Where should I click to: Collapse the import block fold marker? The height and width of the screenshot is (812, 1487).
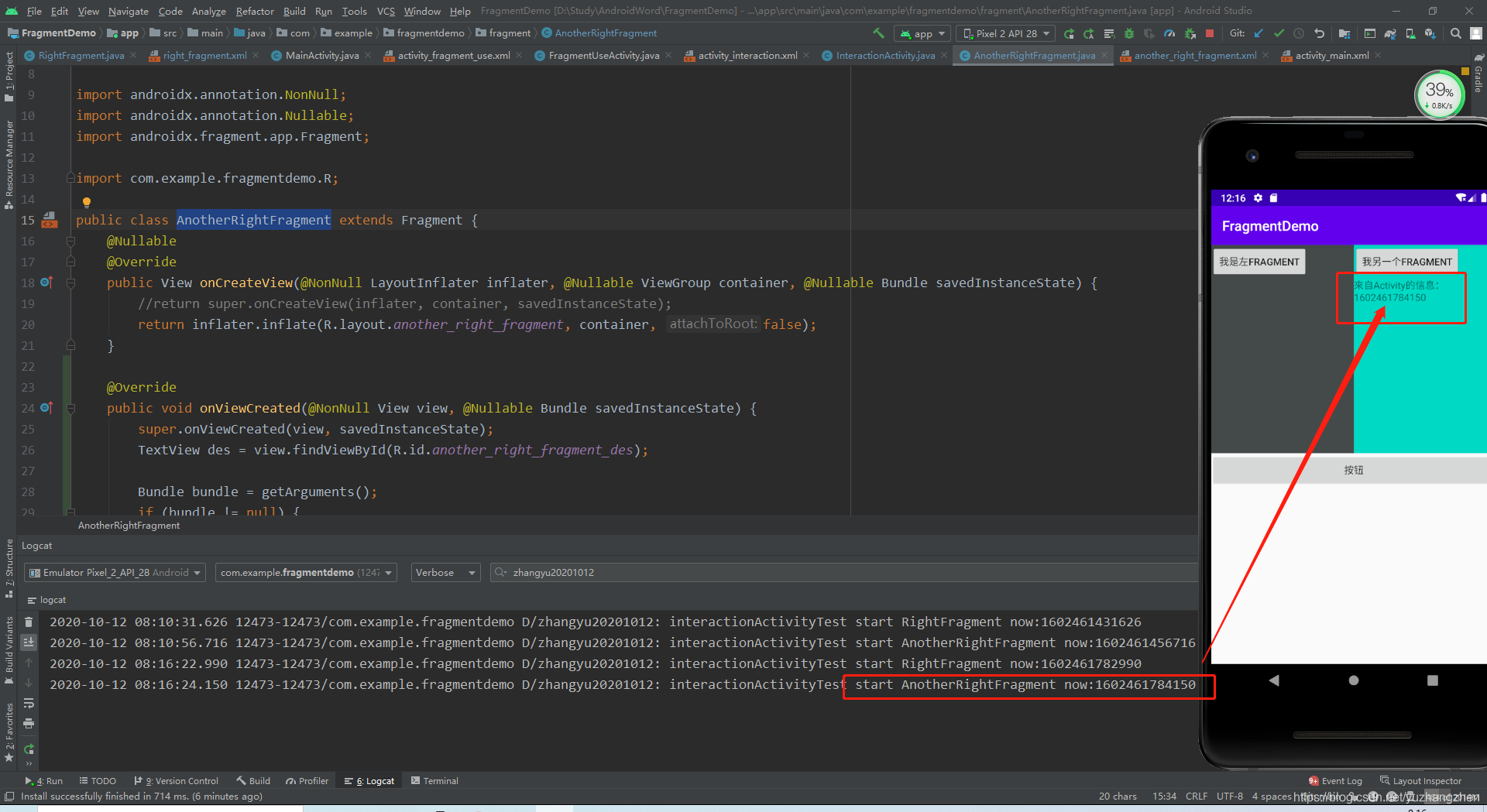click(x=71, y=178)
